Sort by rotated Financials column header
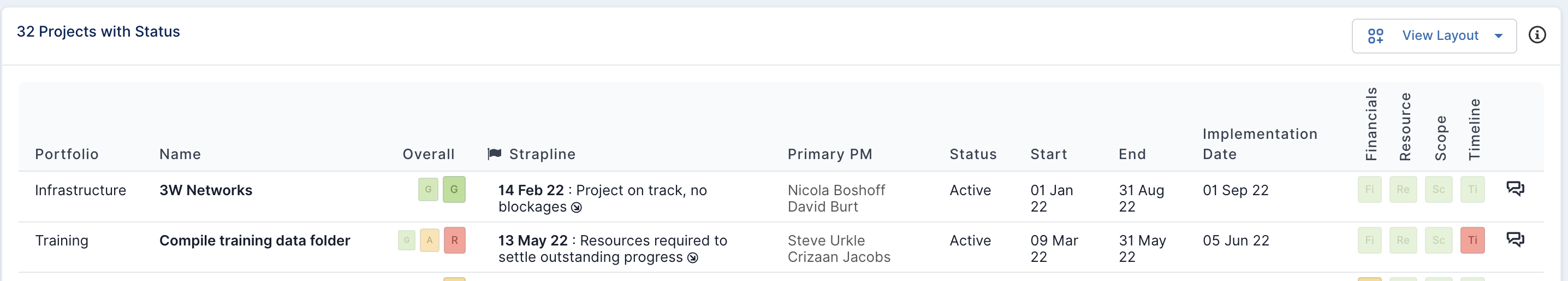 point(1370,124)
